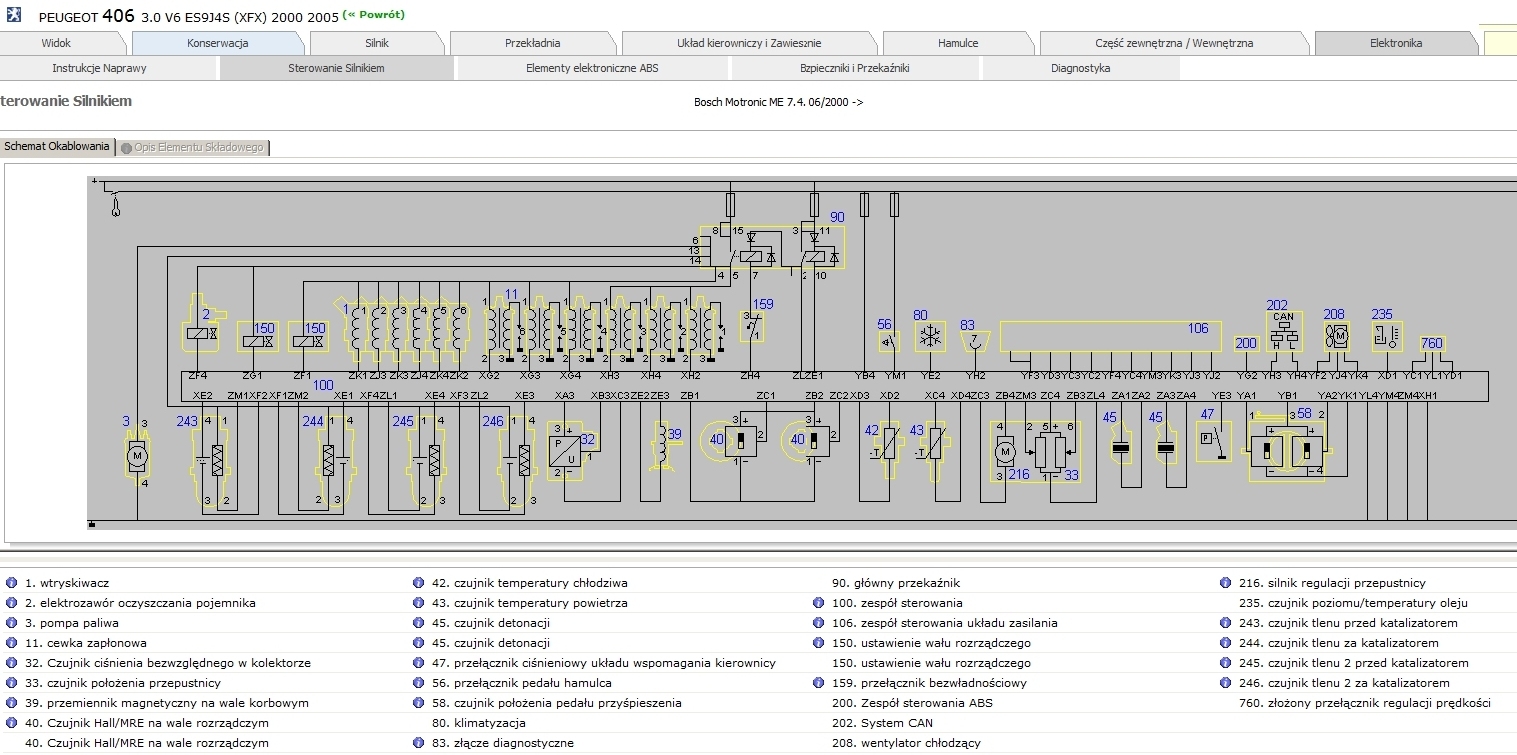Open the Elektronika tab
The width and height of the screenshot is (1517, 755).
point(1395,43)
